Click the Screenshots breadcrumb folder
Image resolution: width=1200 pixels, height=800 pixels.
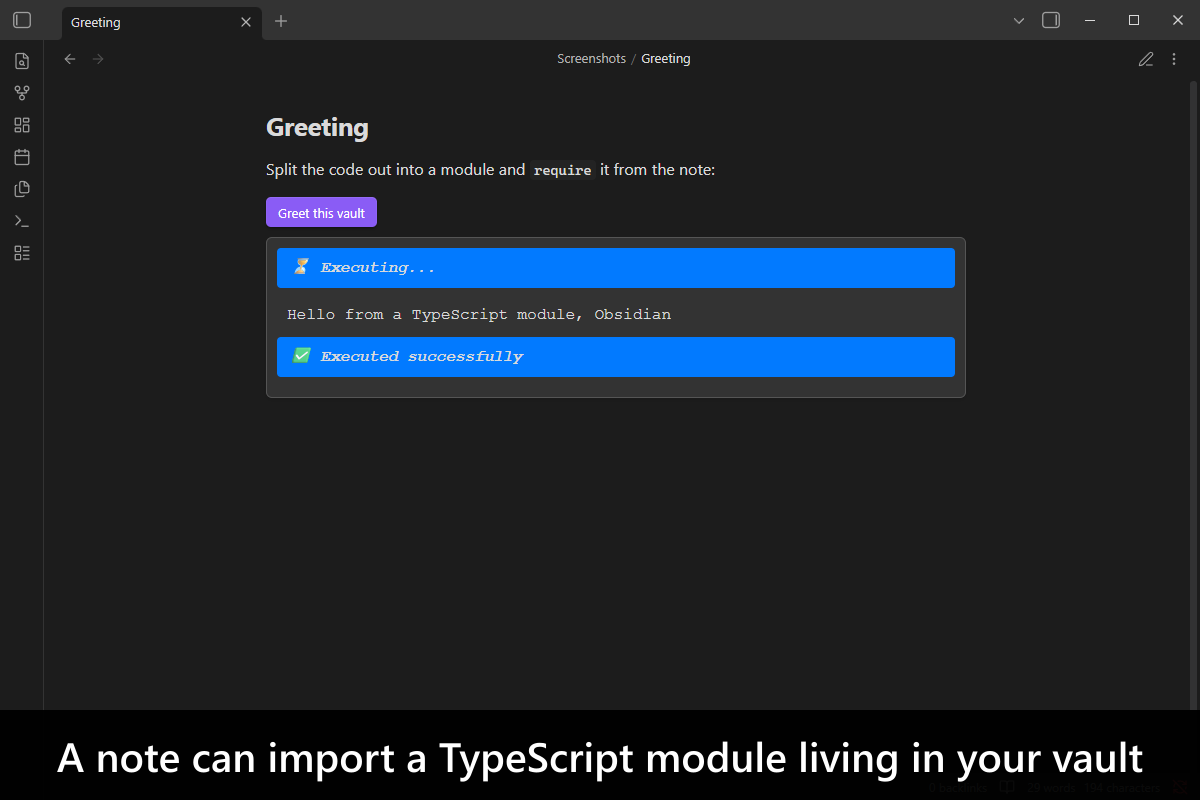(591, 59)
